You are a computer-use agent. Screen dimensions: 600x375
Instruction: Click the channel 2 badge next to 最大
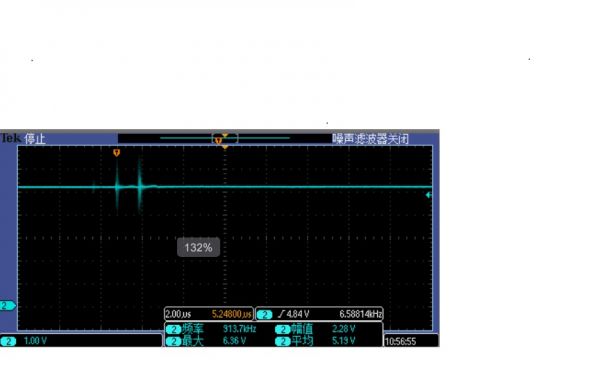[x=173, y=341]
